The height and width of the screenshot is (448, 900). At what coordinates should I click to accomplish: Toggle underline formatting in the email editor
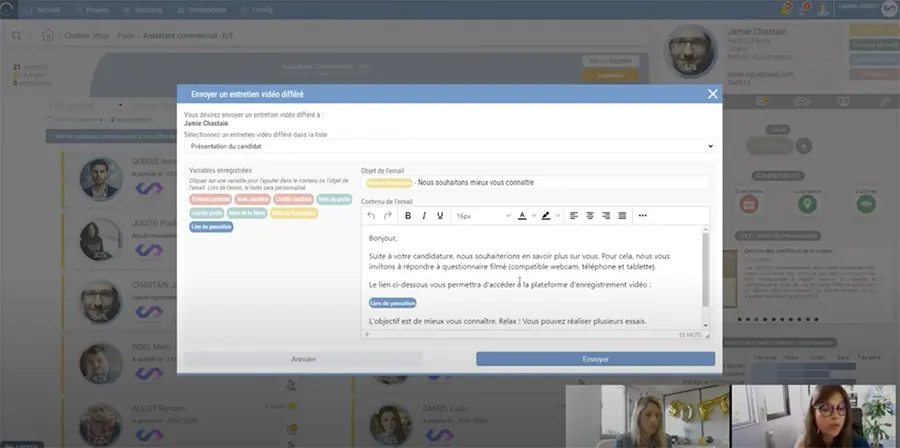[440, 216]
